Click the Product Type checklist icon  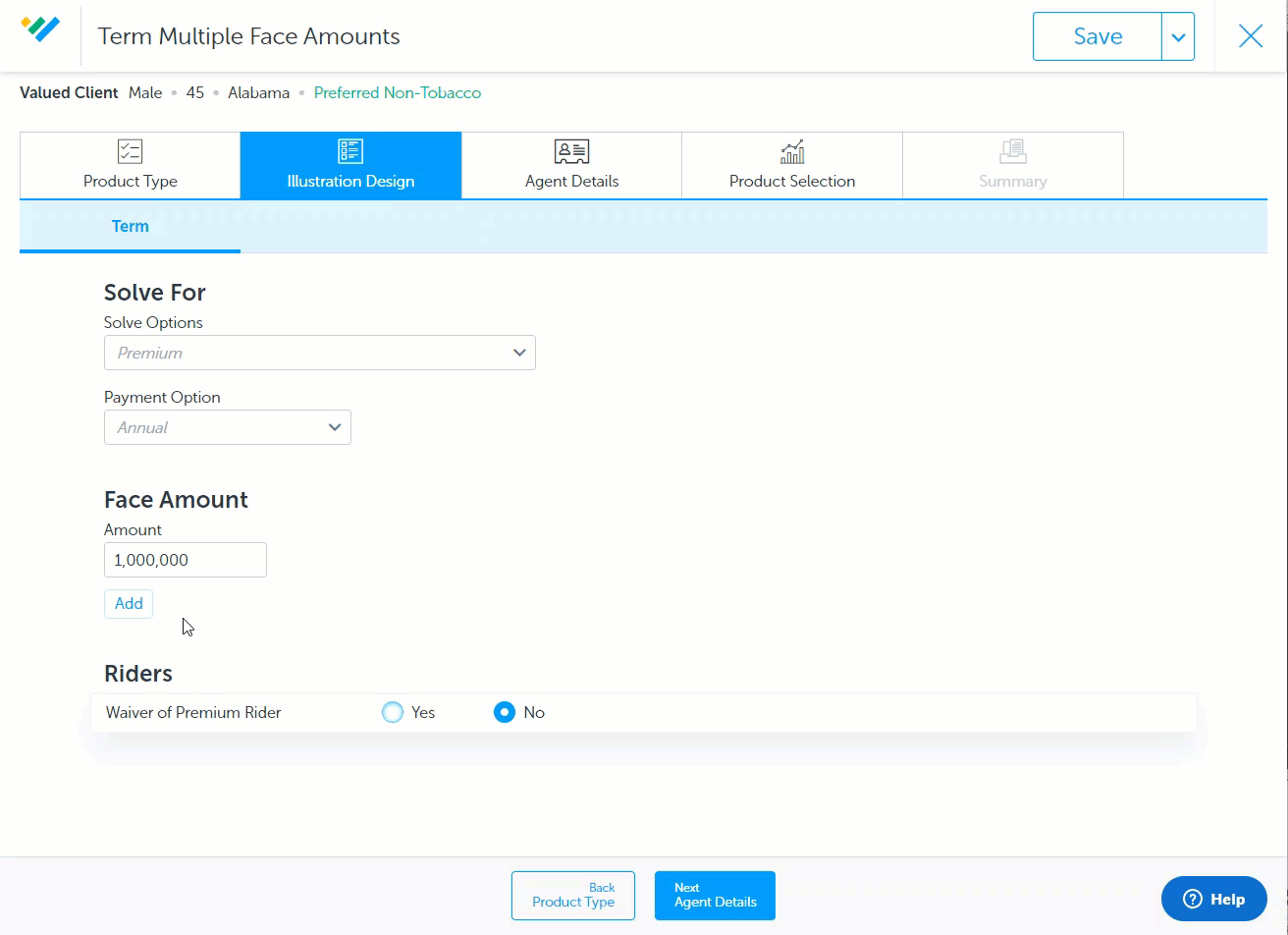130,151
